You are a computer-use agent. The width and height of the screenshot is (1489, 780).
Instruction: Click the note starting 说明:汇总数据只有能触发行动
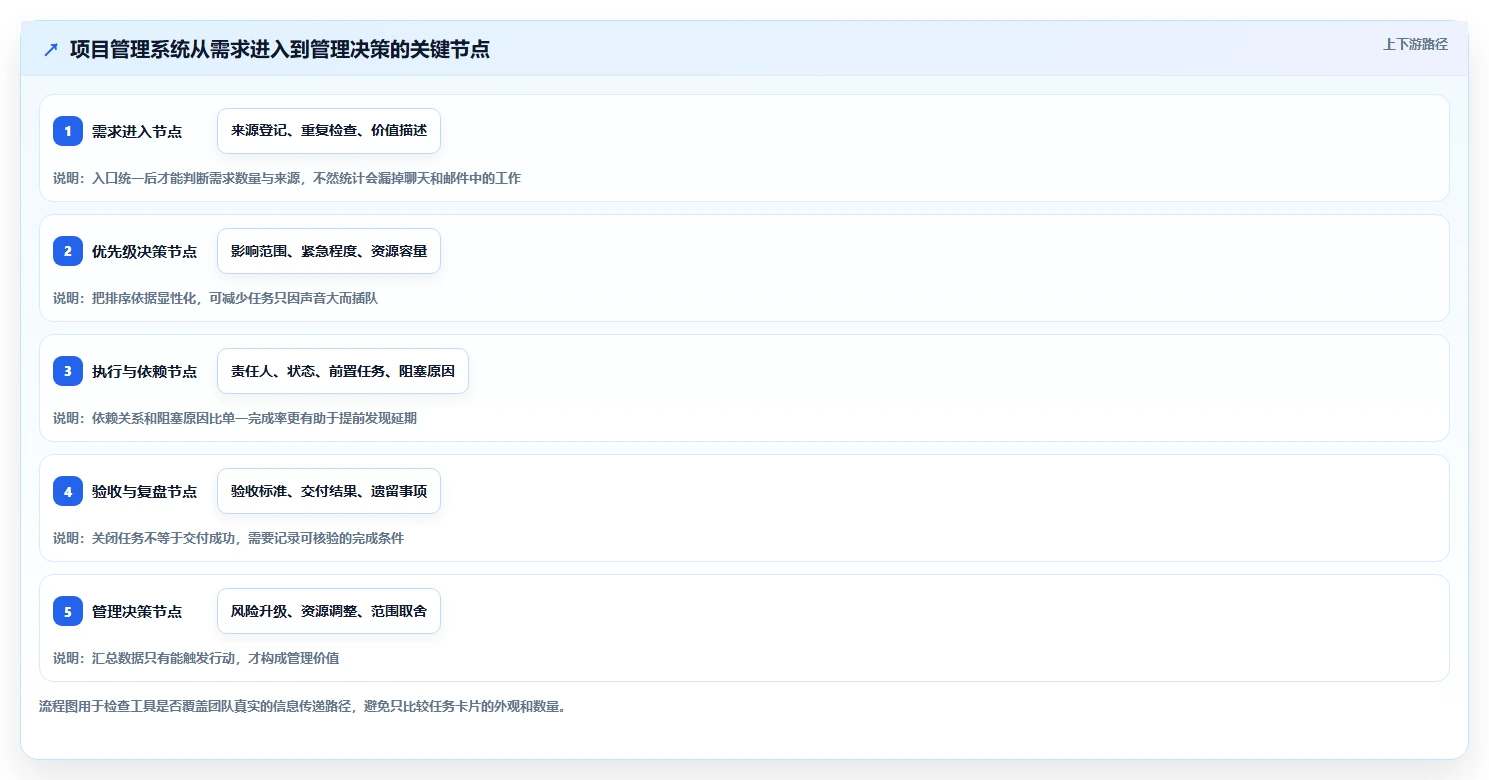196,658
